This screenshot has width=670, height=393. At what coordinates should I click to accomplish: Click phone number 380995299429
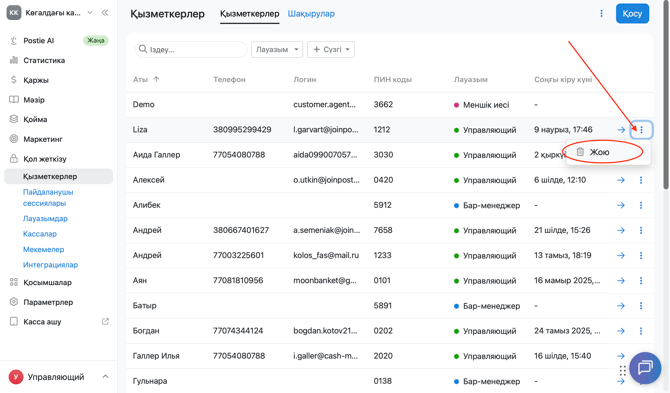pos(242,130)
